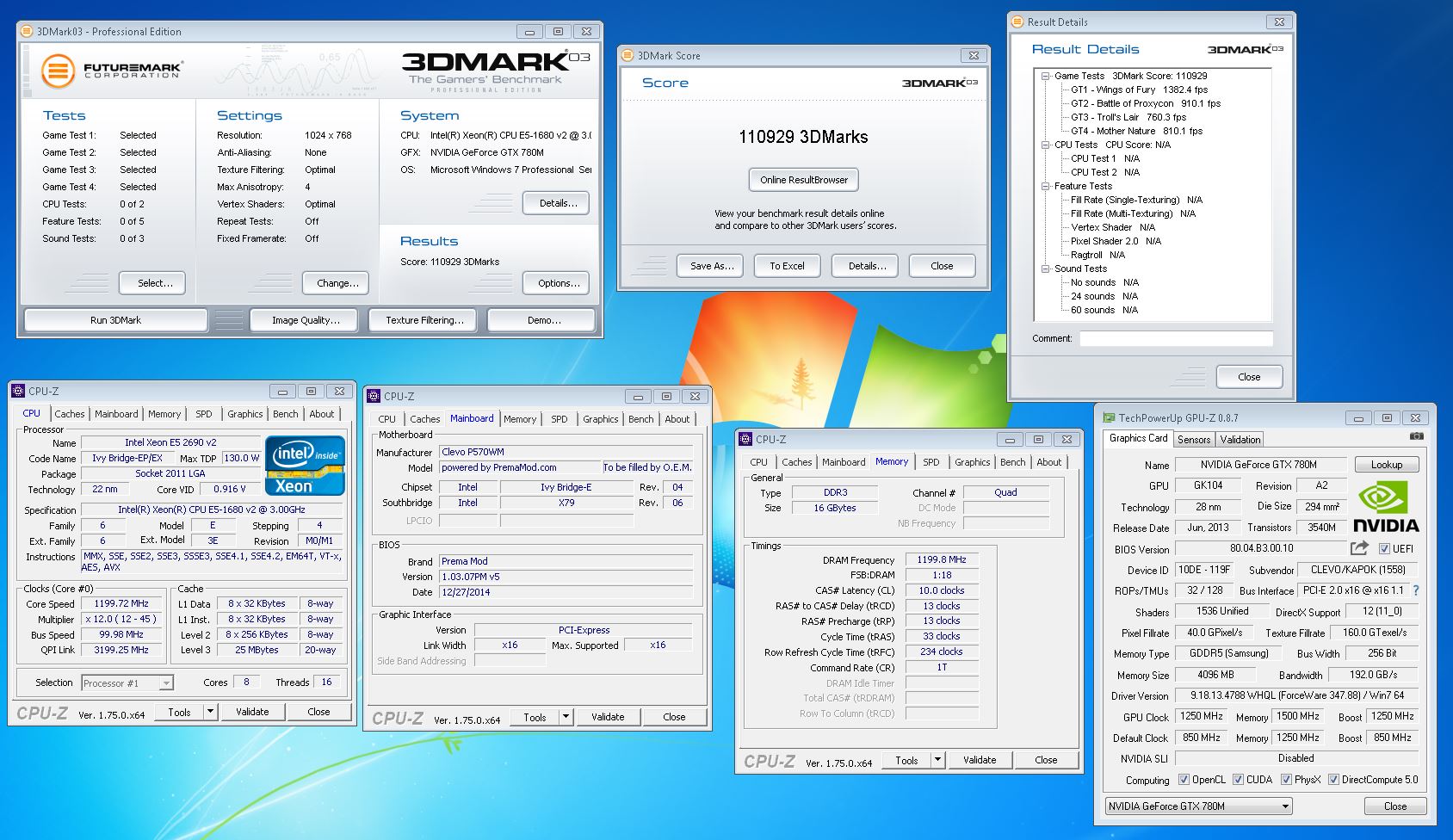Open Graphics tab in CPU-Z Memory window
This screenshot has width=1453, height=840.
pyautogui.click(x=973, y=462)
